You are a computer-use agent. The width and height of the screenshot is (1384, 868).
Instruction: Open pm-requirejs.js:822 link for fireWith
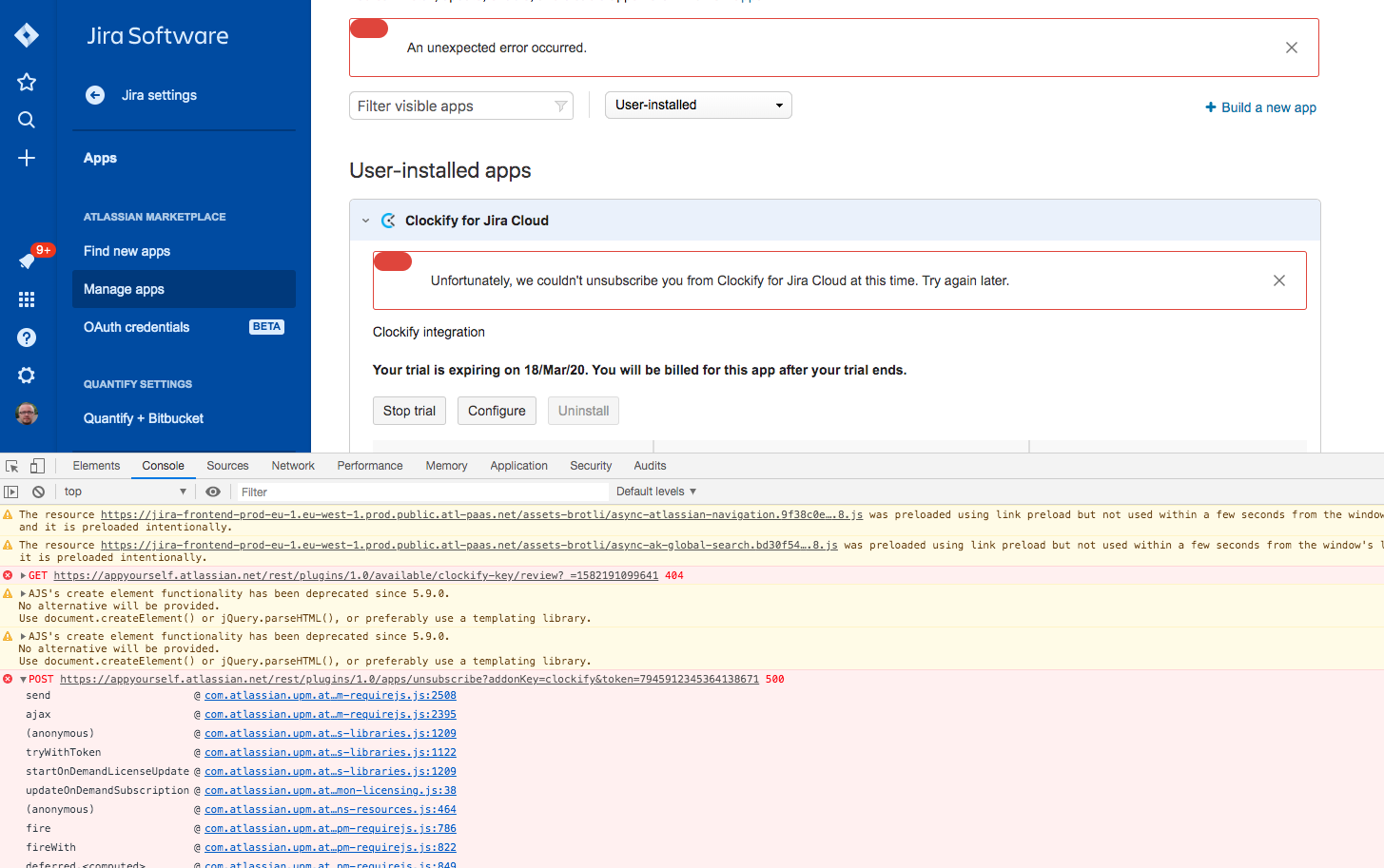point(330,848)
